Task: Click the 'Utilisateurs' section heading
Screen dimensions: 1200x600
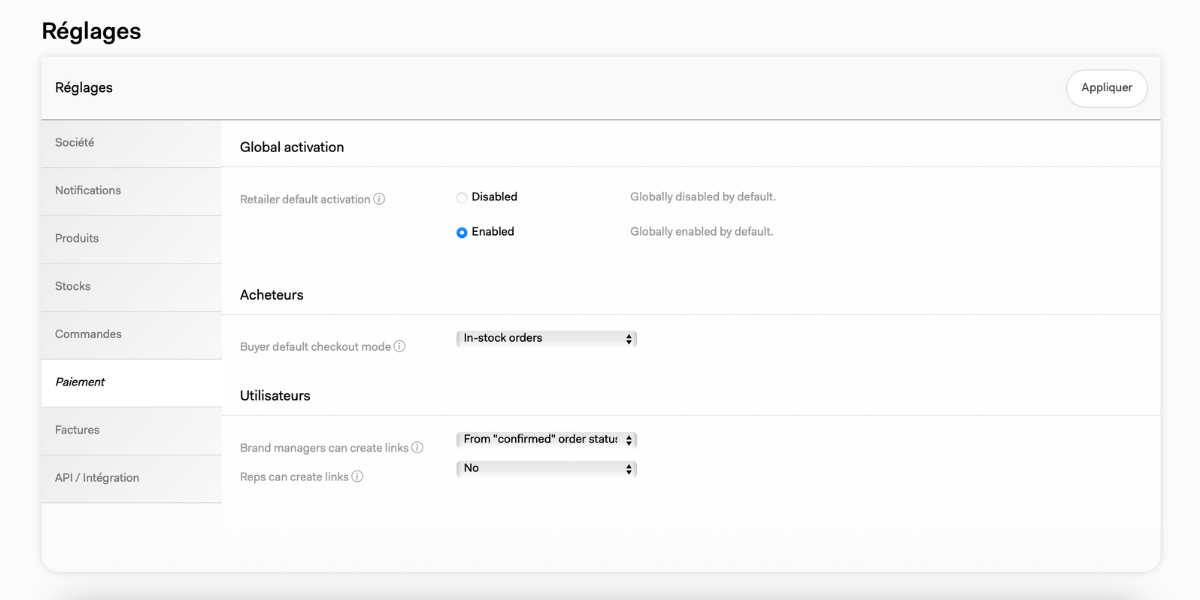Action: 275,396
